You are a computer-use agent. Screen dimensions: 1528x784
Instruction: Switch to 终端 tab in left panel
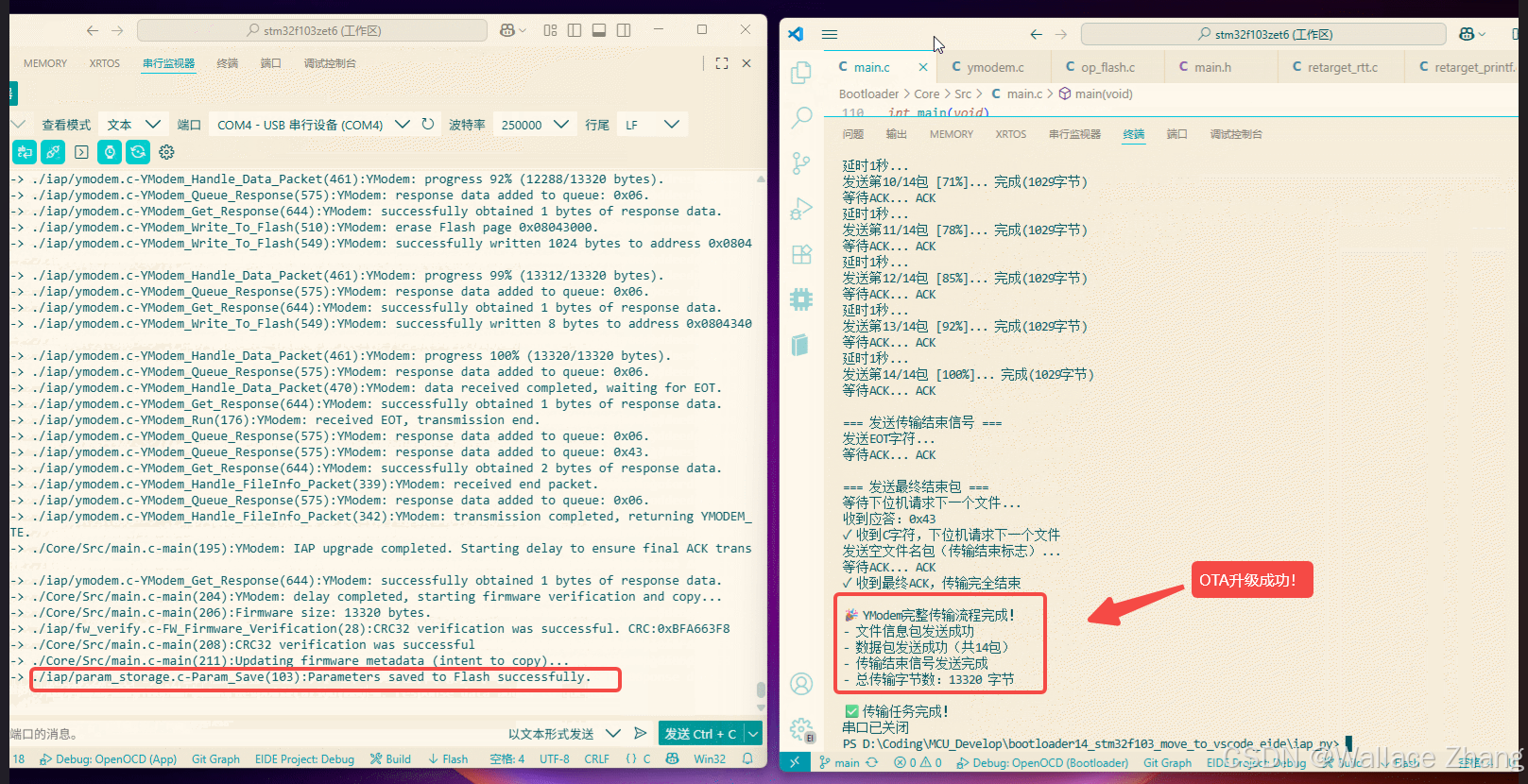[x=227, y=63]
